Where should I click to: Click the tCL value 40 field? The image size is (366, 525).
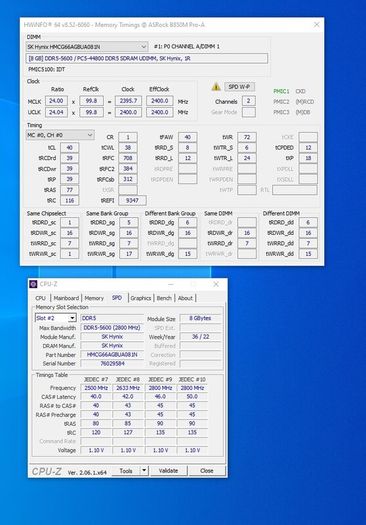(x=69, y=148)
